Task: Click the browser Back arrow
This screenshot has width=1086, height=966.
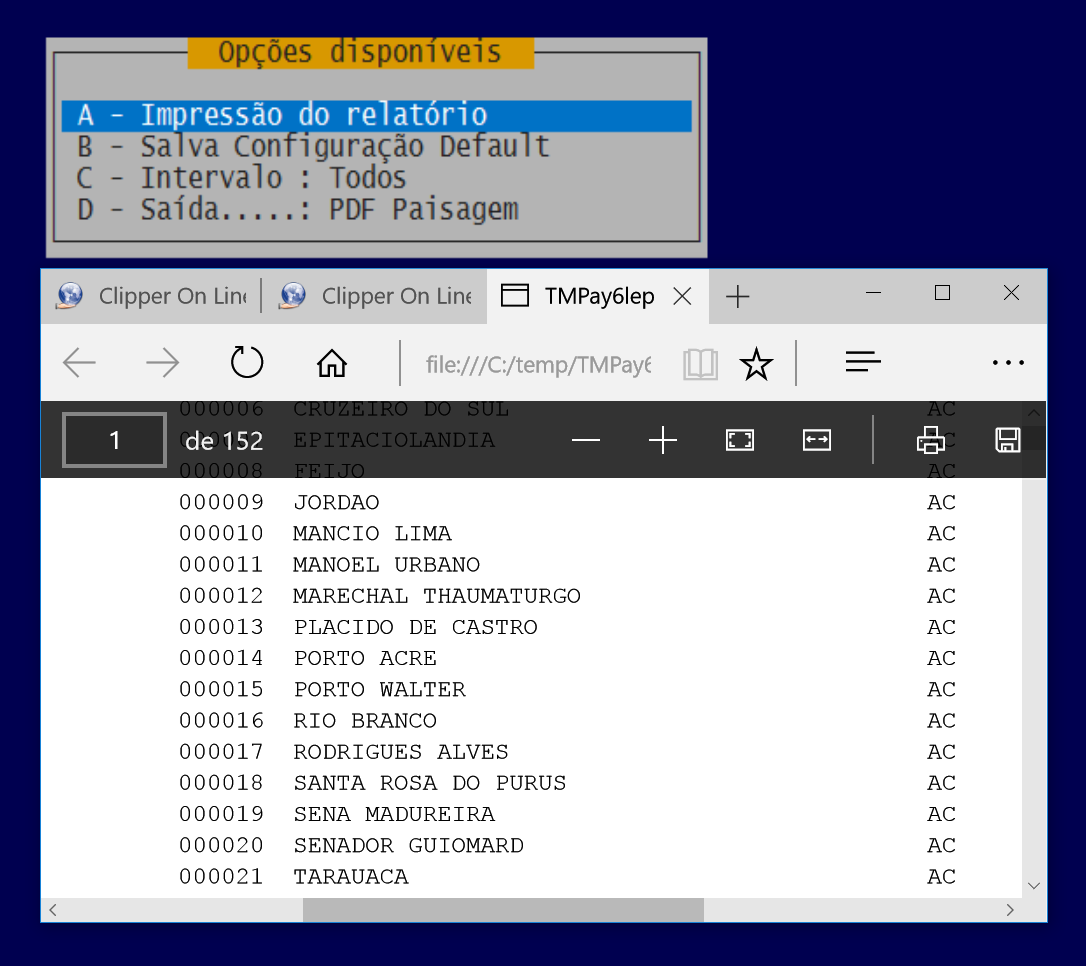Action: (80, 363)
